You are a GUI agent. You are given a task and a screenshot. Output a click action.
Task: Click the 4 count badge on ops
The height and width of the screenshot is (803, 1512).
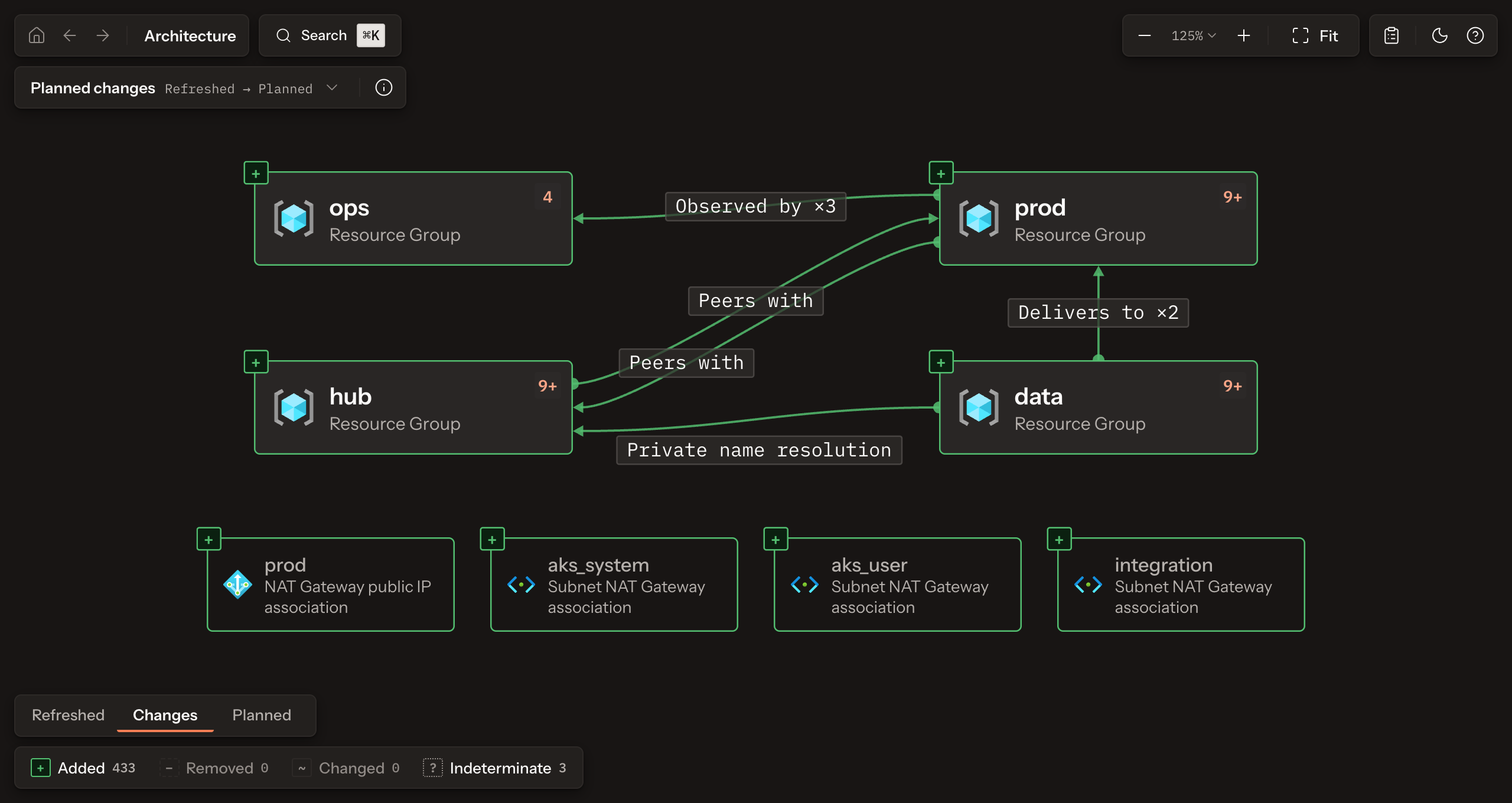pos(548,197)
